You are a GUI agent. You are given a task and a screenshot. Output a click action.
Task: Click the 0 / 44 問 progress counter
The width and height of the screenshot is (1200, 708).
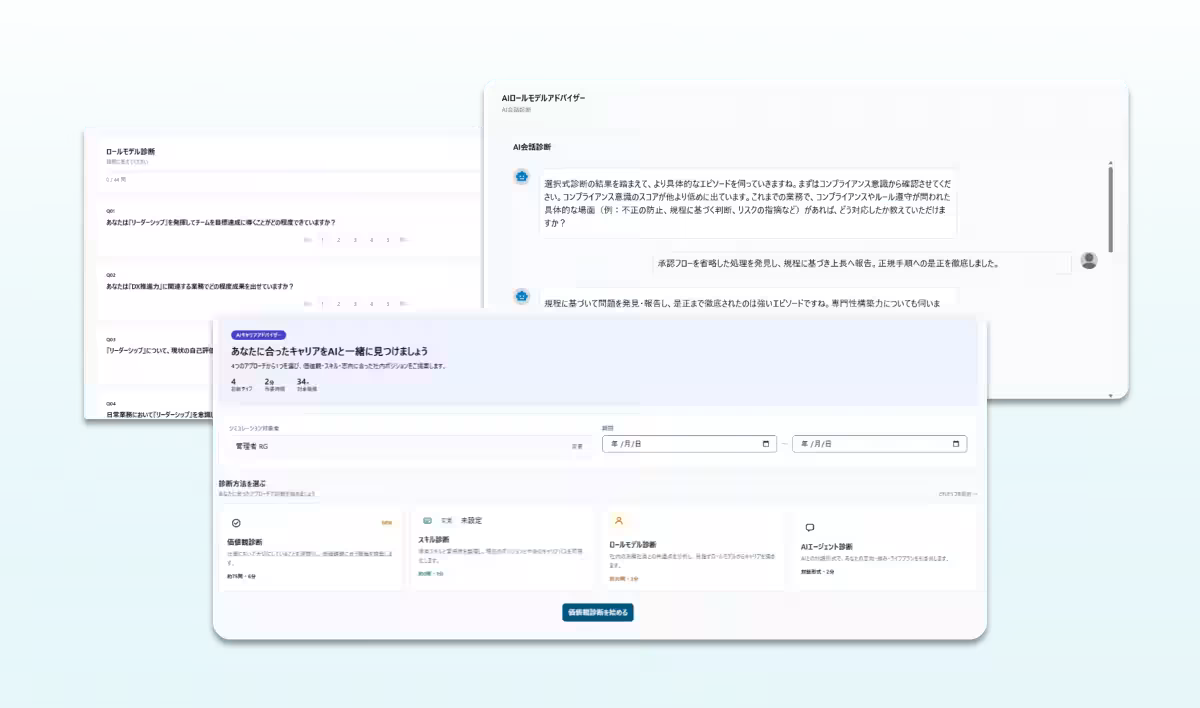click(x=116, y=179)
